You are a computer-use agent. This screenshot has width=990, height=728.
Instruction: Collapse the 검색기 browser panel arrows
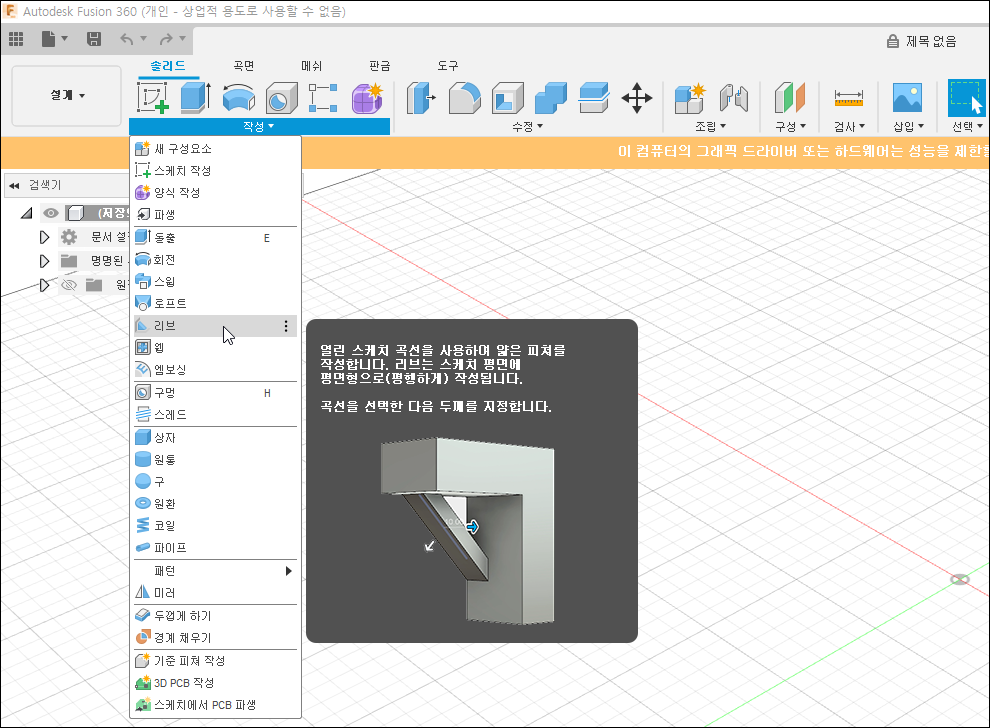coord(14,186)
